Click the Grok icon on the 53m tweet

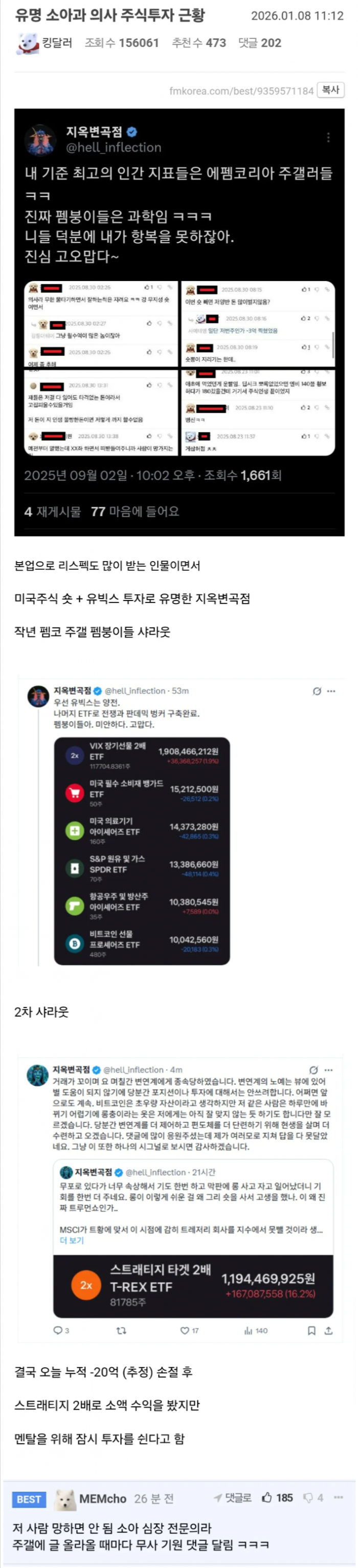pos(317,691)
